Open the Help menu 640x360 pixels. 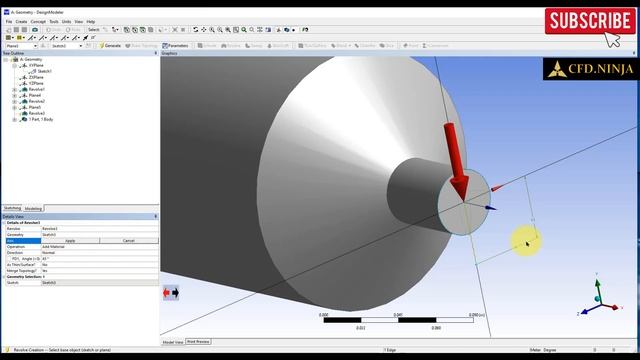(91, 21)
